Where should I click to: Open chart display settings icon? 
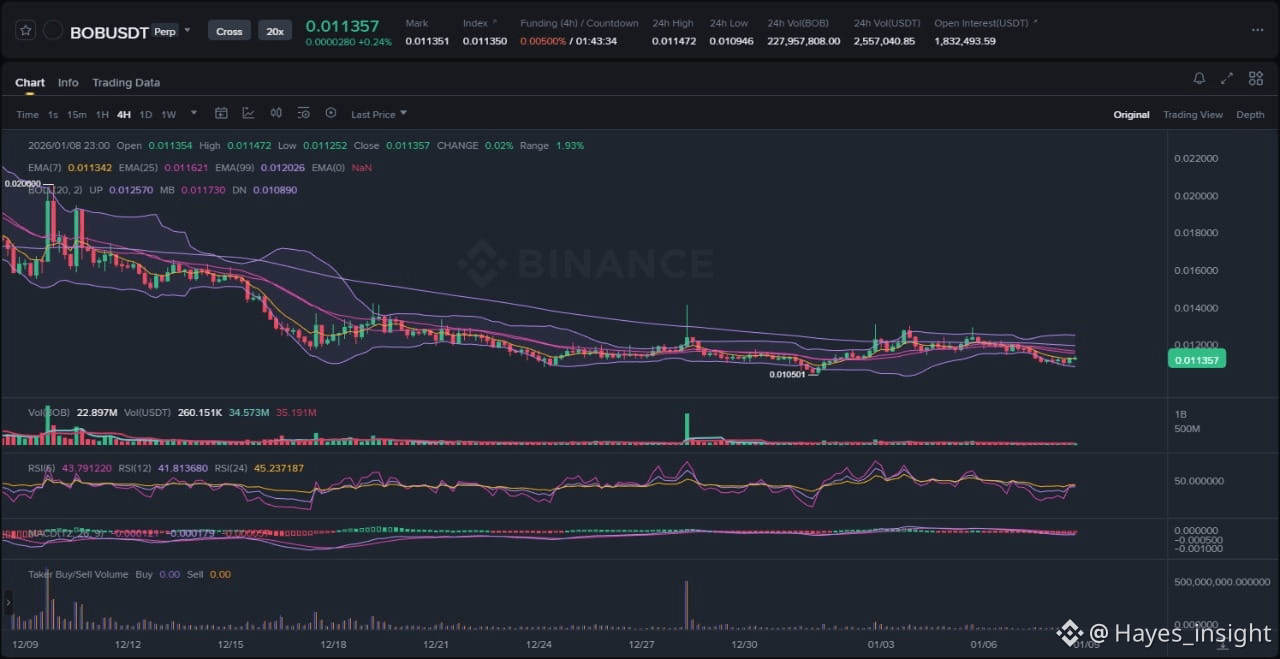coord(303,113)
